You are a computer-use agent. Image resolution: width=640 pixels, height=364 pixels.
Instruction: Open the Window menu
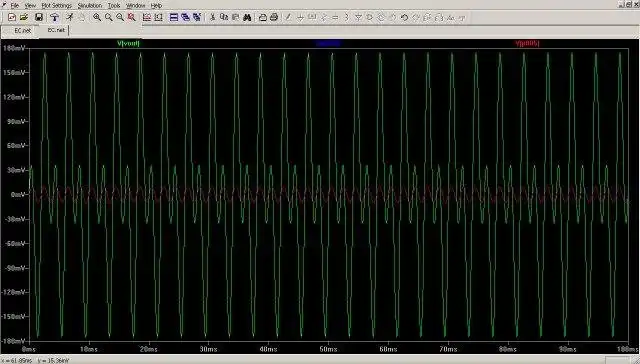pos(136,5)
